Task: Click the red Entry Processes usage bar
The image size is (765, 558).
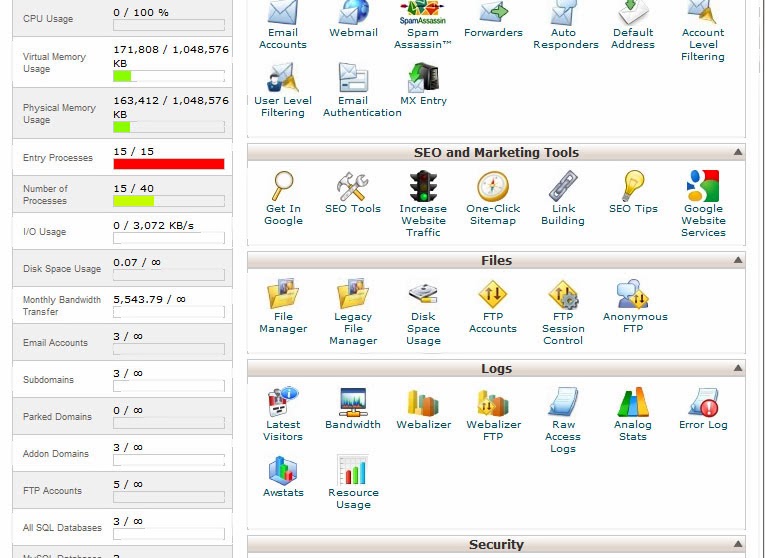Action: coord(168,164)
